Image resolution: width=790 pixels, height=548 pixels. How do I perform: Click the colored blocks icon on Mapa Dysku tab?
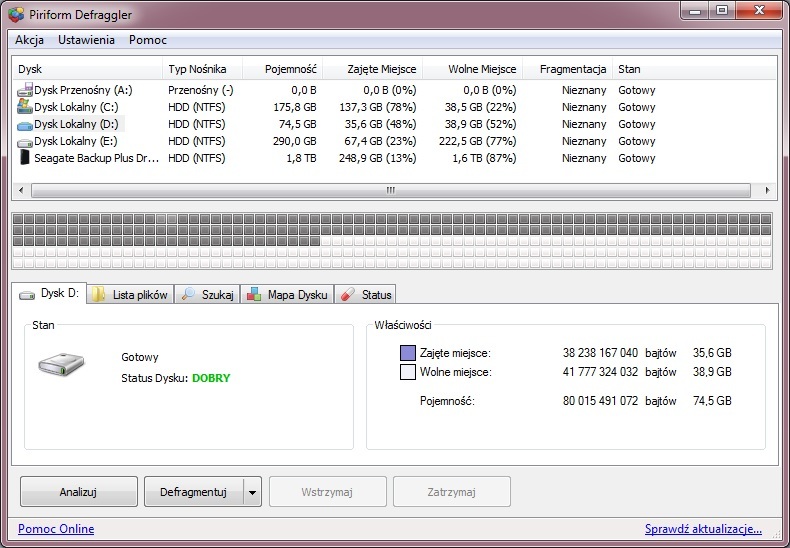click(254, 295)
